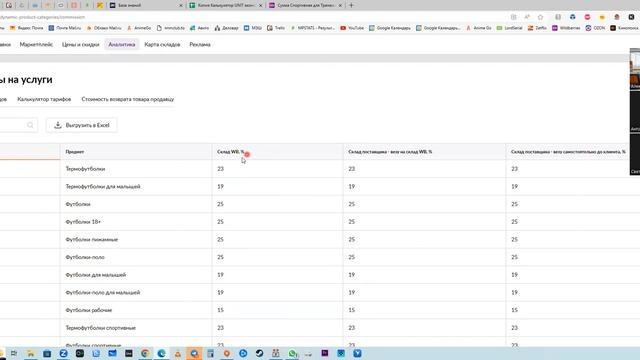The width and height of the screenshot is (640, 360).
Task: Open Карта складов menu
Action: pos(162,44)
